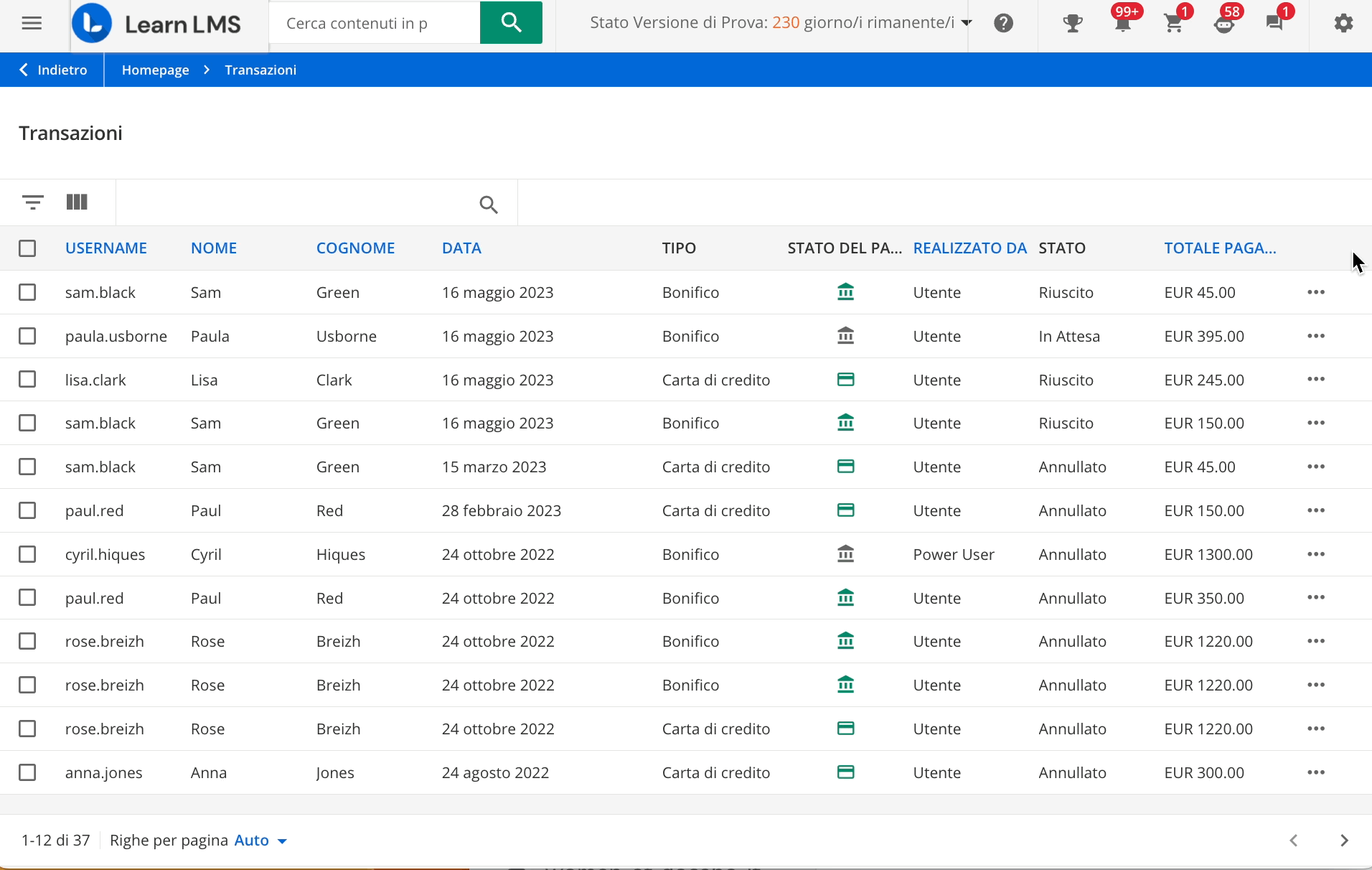Open the column manager icon
The width and height of the screenshot is (1372, 870).
[77, 202]
